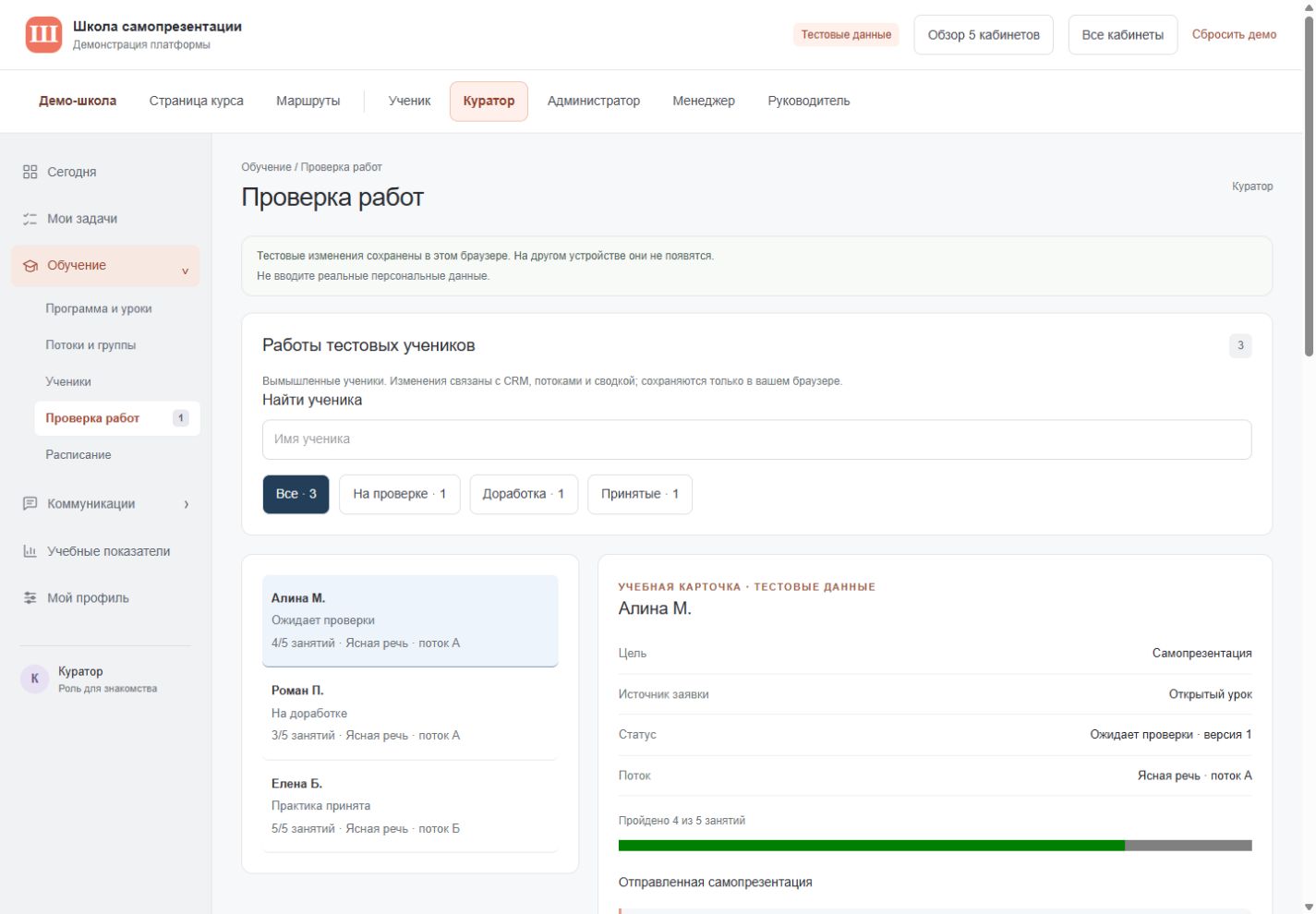The height and width of the screenshot is (914, 1316).
Task: Collapse the Обучение section chevron
Action: (x=185, y=271)
